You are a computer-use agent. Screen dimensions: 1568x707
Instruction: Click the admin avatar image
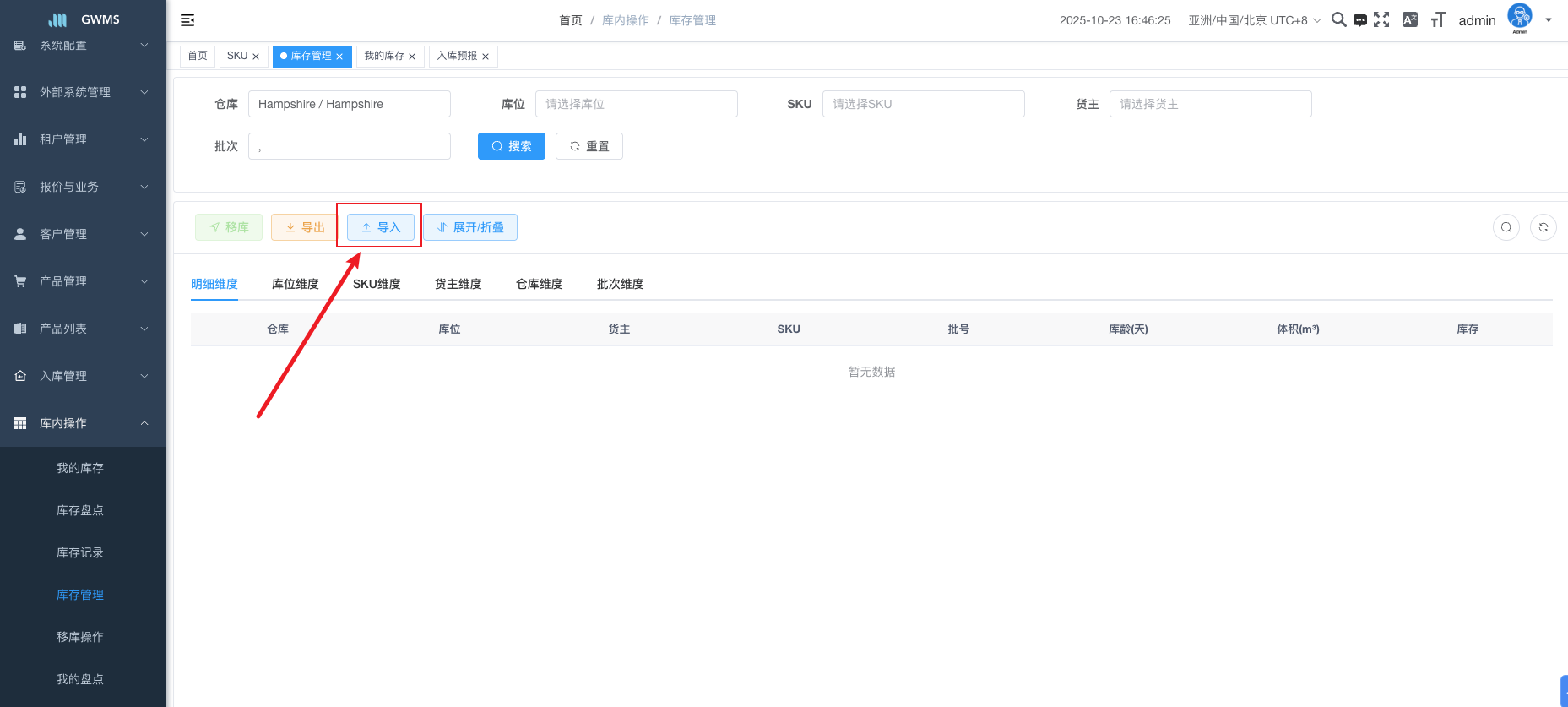click(x=1519, y=17)
